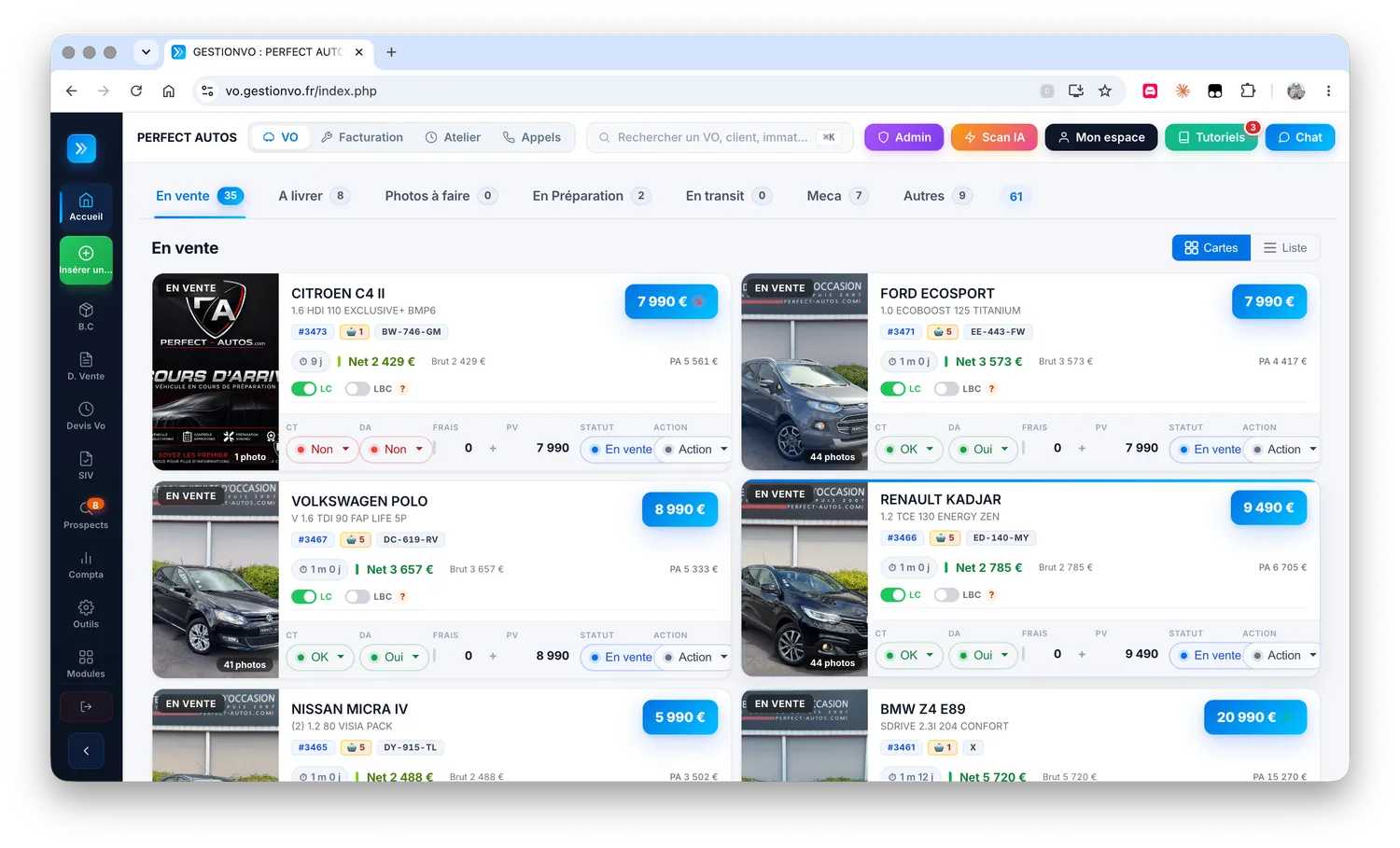Open CT dropdown on Ford Ecosport

910,450
